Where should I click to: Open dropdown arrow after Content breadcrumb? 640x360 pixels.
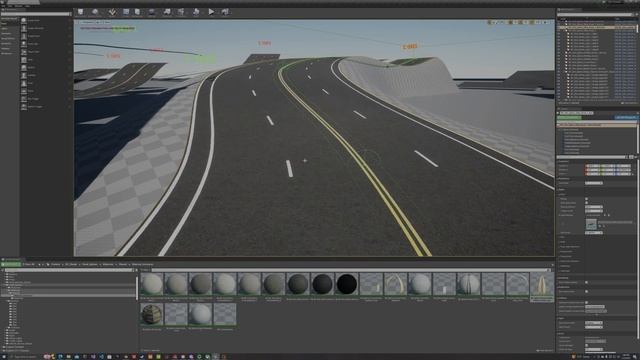tap(62, 264)
